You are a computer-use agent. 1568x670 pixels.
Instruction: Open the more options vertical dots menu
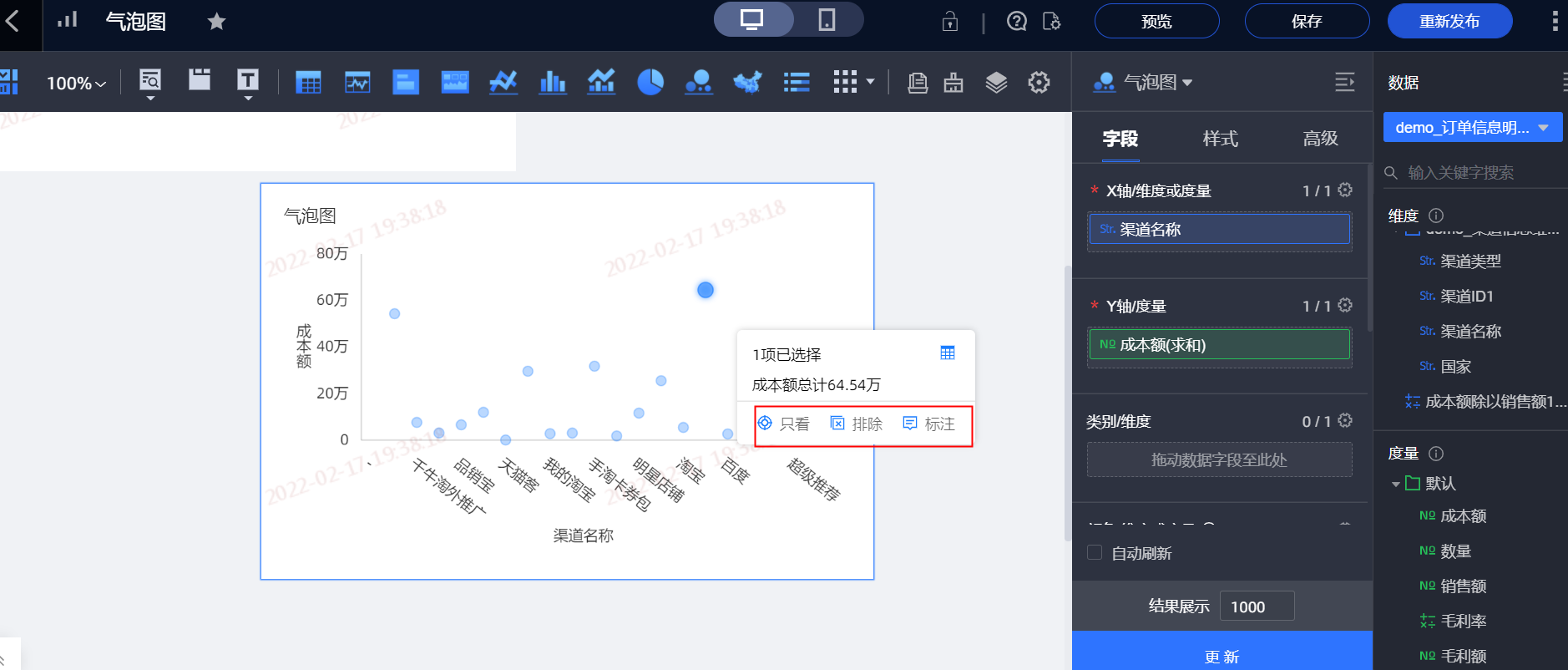pos(1555,21)
